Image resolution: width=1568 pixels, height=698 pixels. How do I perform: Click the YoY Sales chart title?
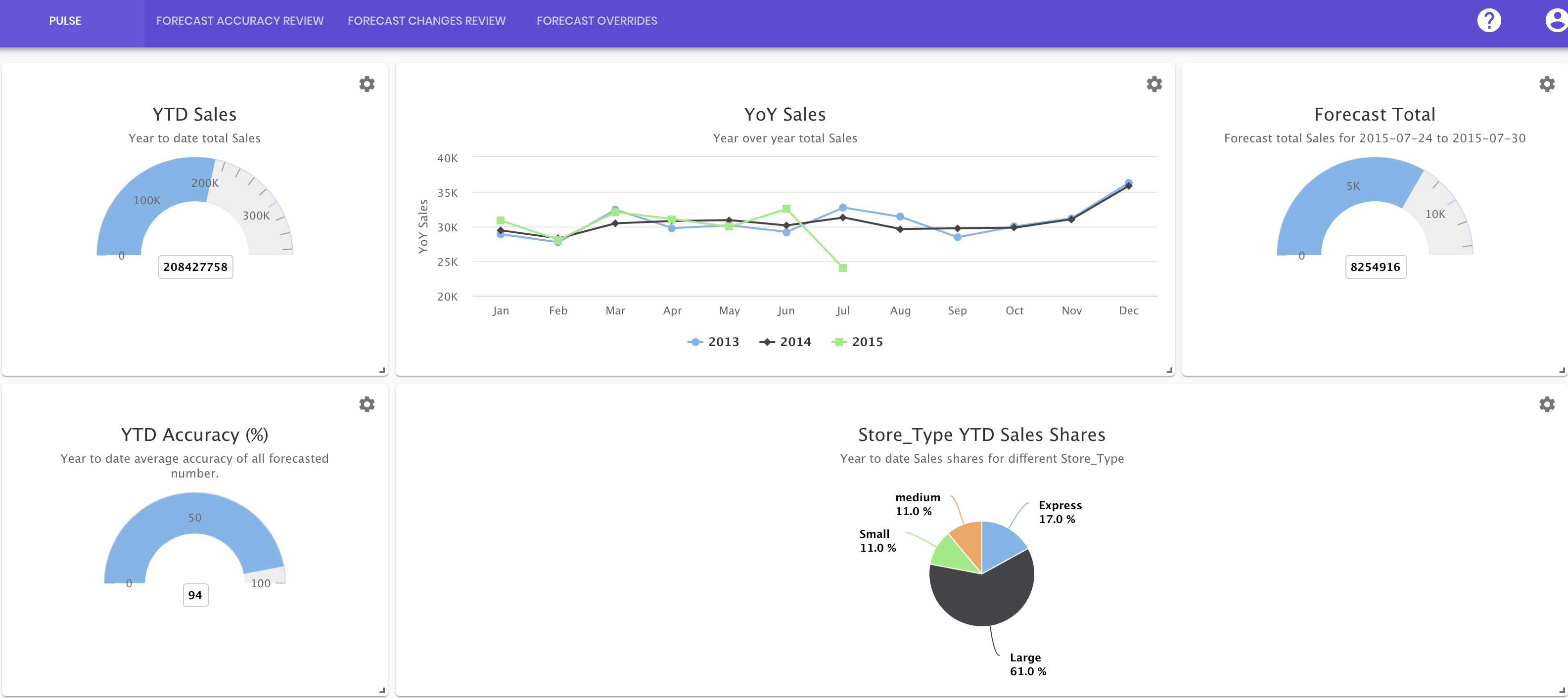pyautogui.click(x=784, y=114)
